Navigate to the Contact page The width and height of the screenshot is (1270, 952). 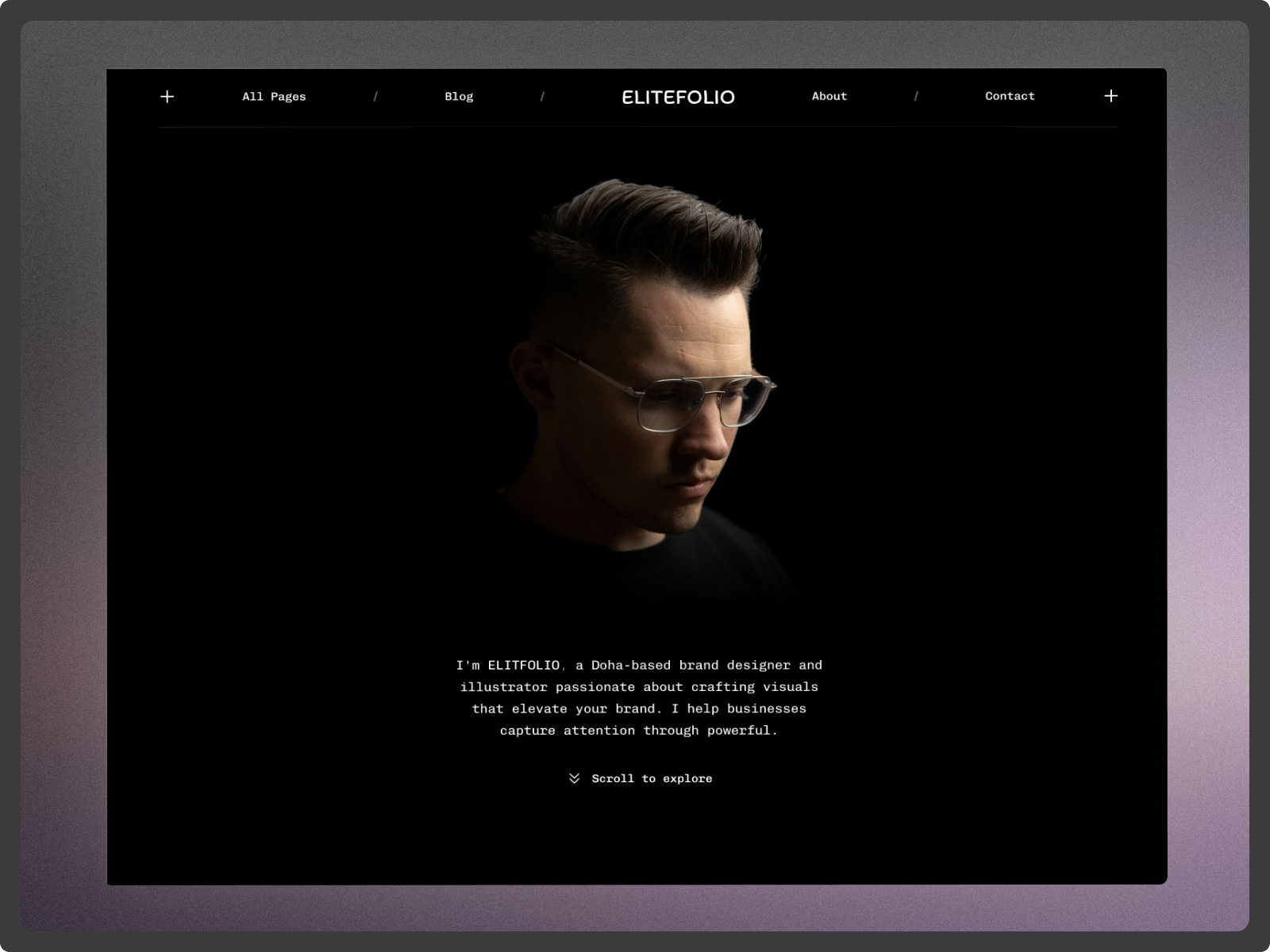coord(1010,96)
